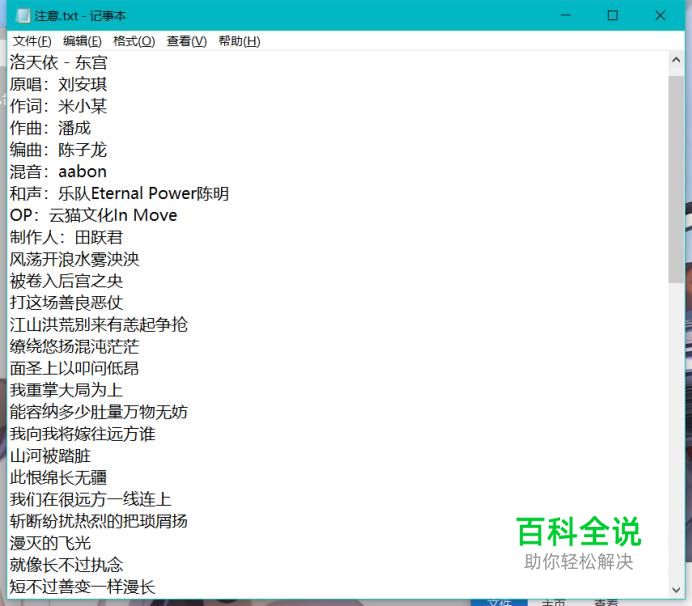The height and width of the screenshot is (606, 692).
Task: Open the 编辑(E) menu
Action: [82, 41]
